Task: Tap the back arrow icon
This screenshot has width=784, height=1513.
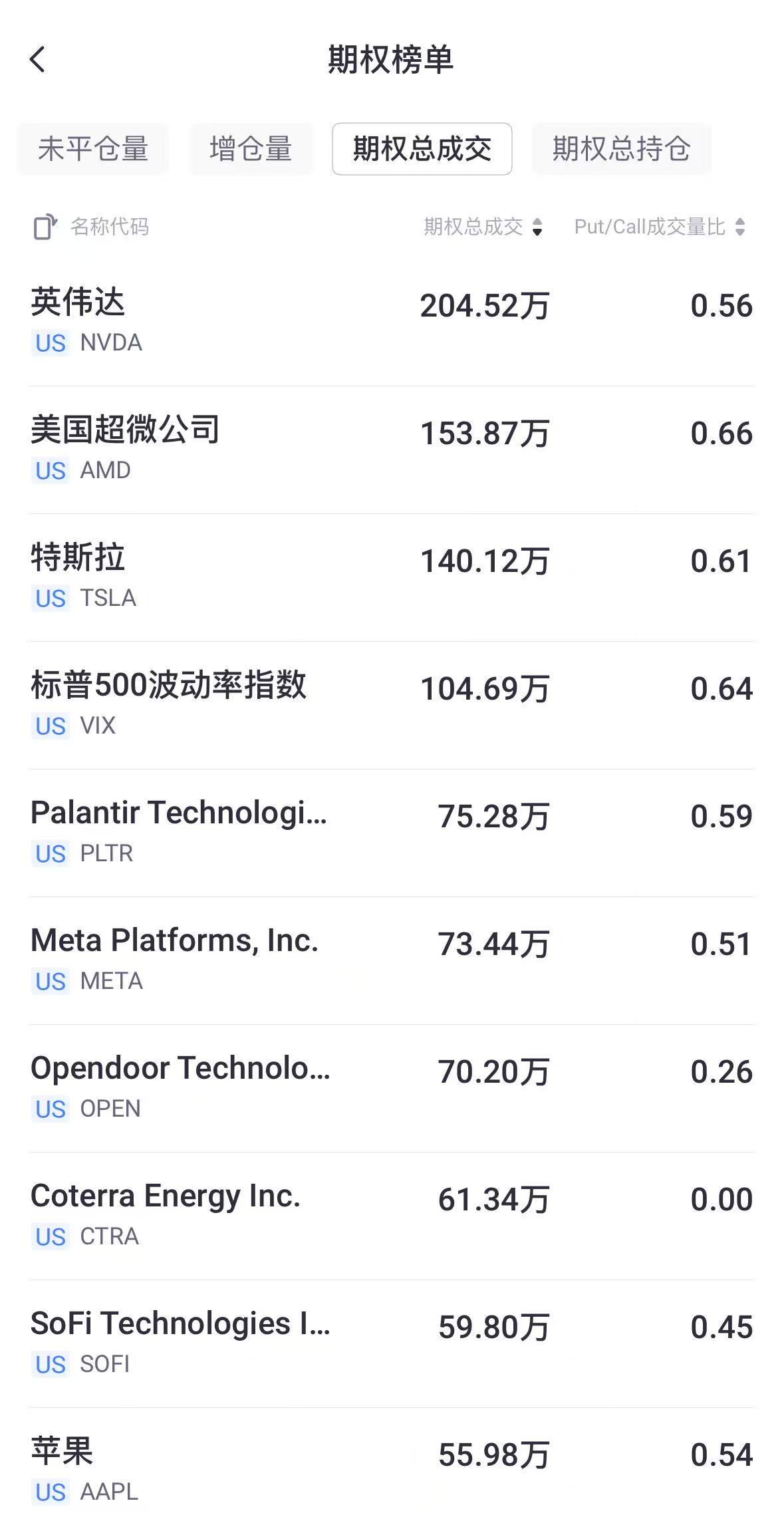Action: click(38, 59)
